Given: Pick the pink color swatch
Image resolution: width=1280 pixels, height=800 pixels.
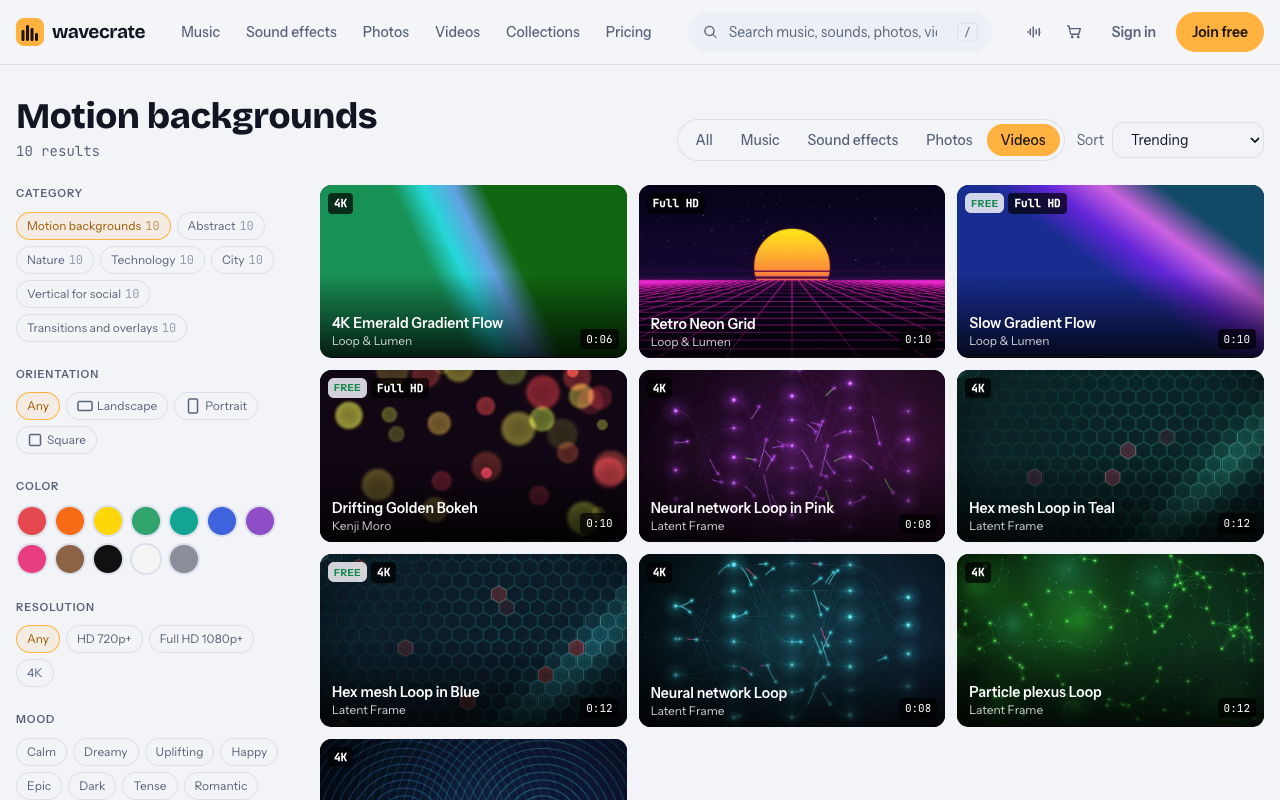Looking at the screenshot, I should coord(32,559).
